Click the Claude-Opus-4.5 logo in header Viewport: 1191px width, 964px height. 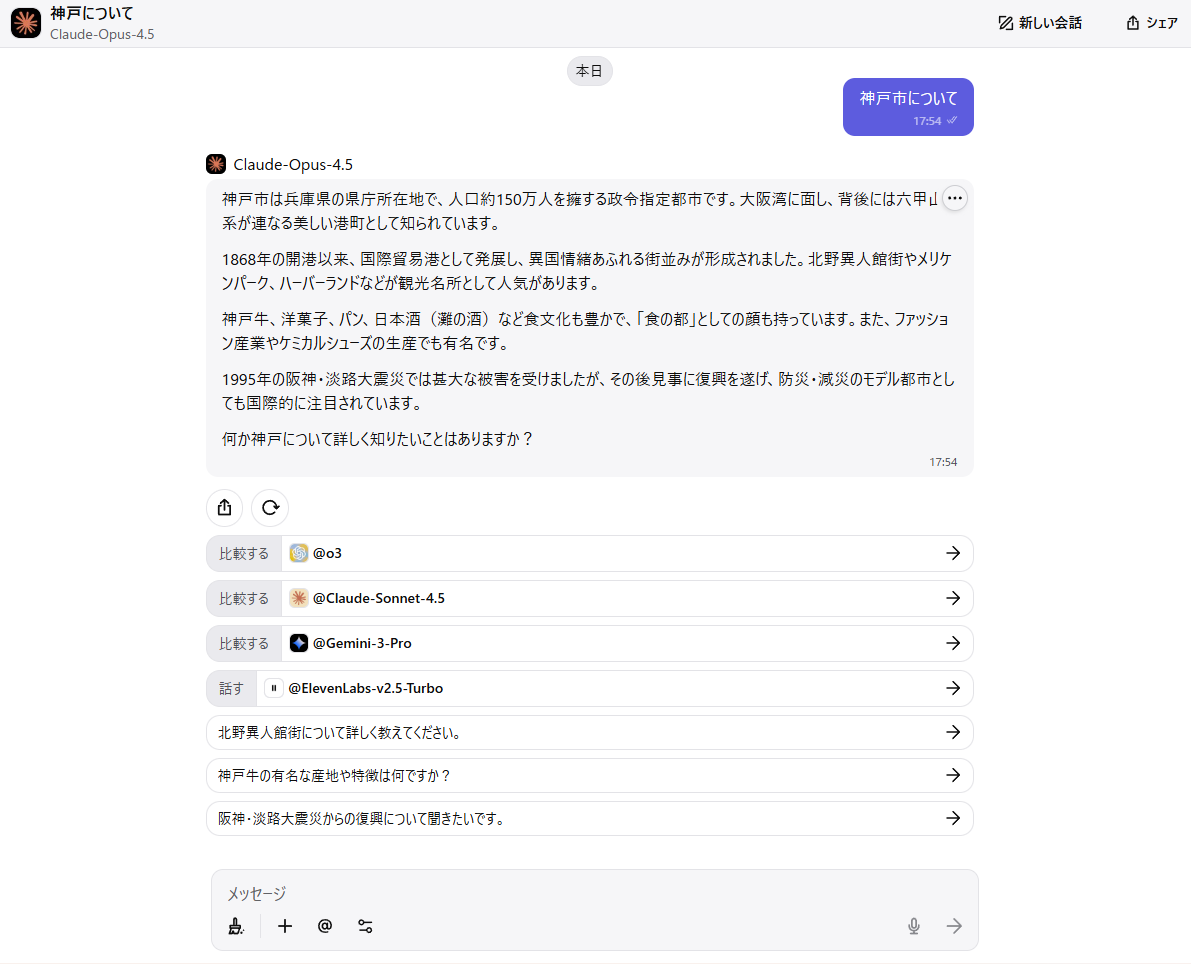[x=26, y=23]
